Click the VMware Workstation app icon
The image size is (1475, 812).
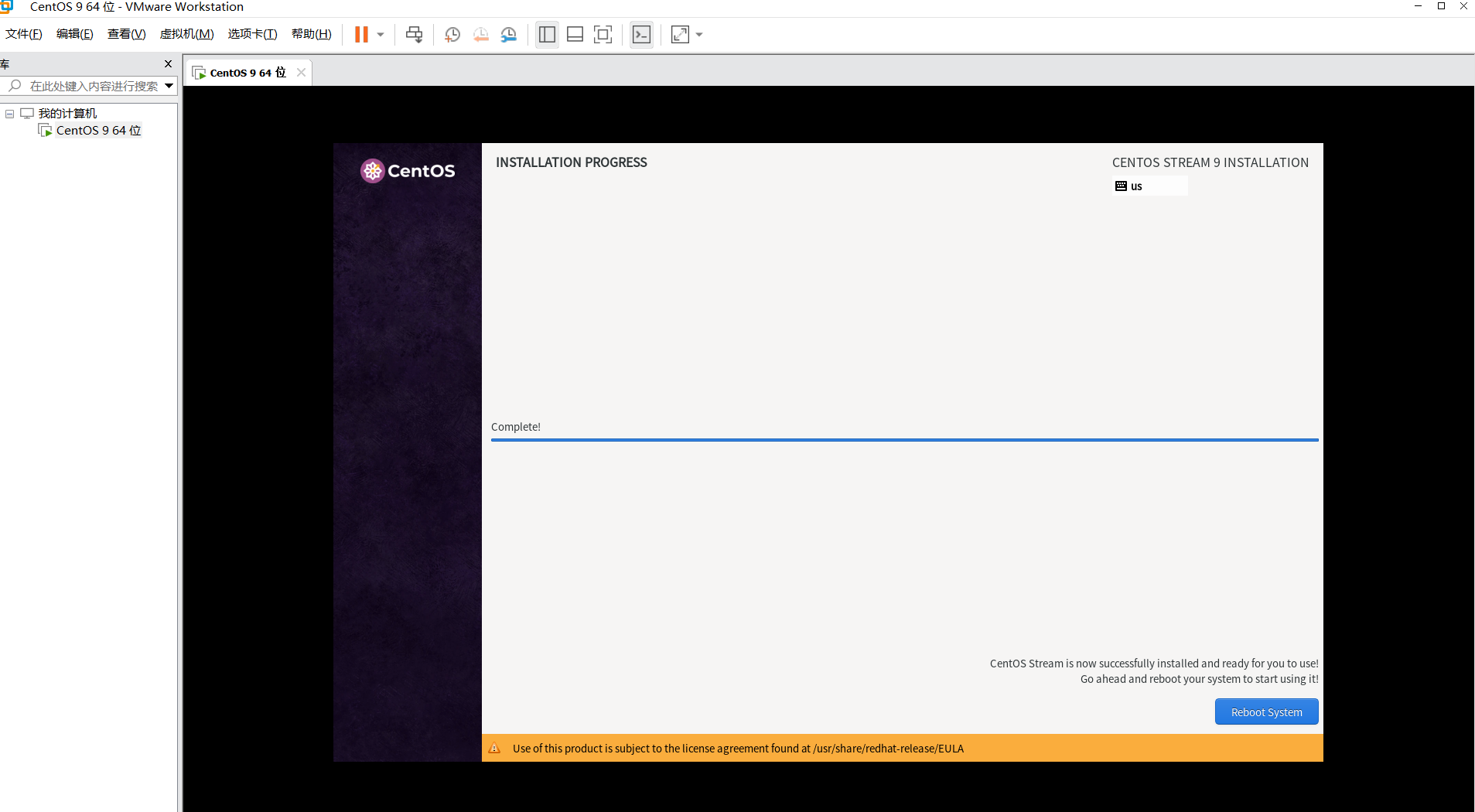(x=7, y=6)
